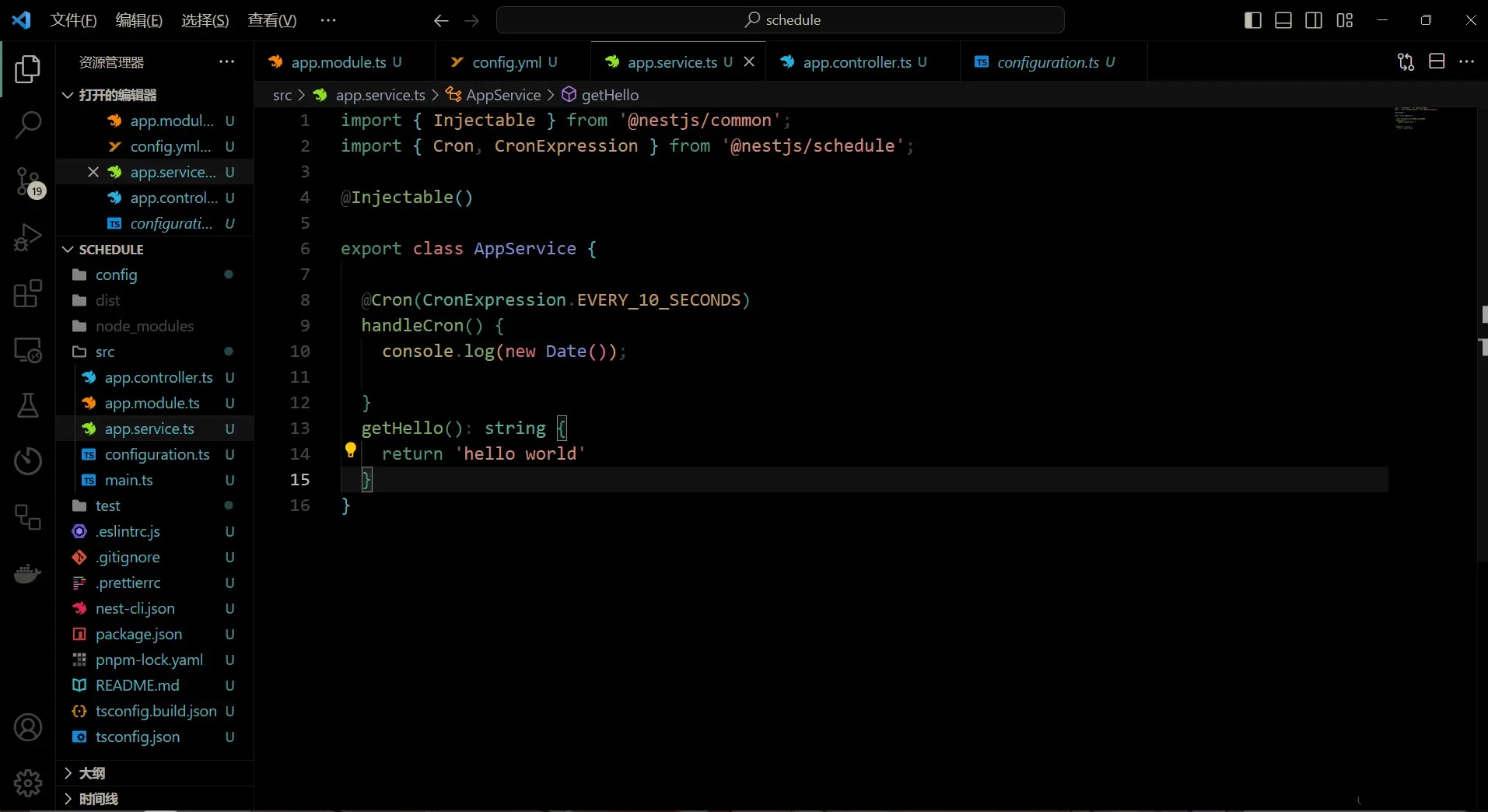Expand the 时间线 timeline section
Image resolution: width=1488 pixels, height=812 pixels.
coord(98,799)
